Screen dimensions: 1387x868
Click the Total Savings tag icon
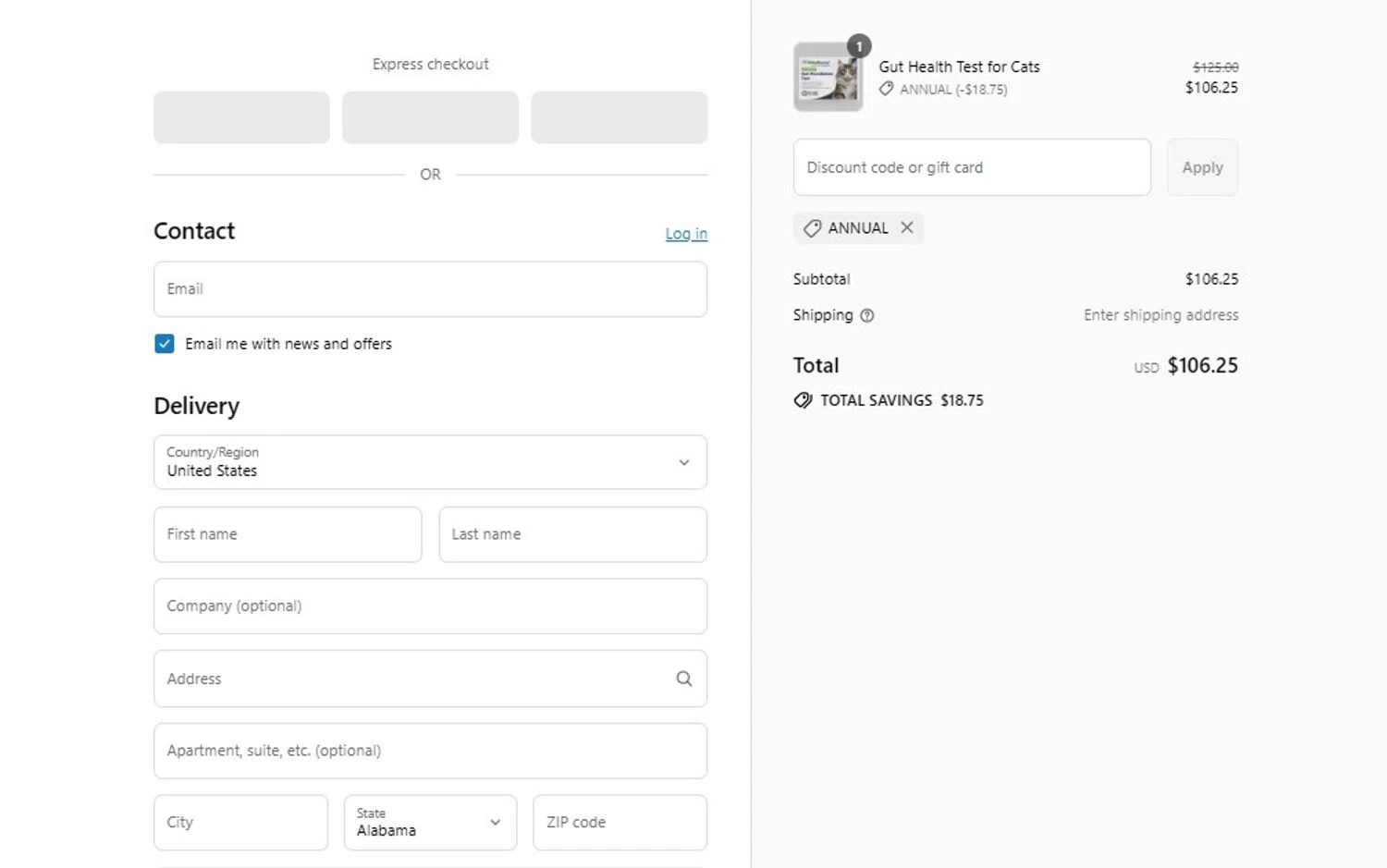(803, 400)
